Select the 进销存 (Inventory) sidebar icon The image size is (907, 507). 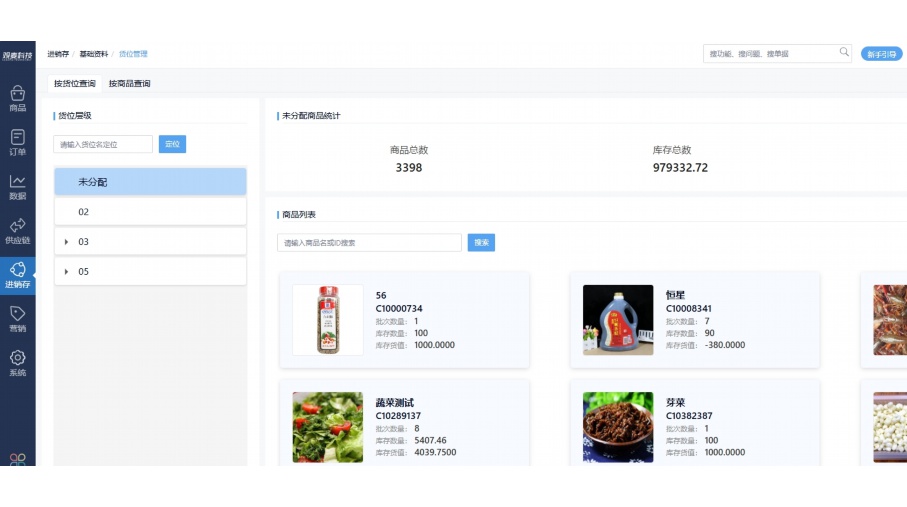[17, 274]
